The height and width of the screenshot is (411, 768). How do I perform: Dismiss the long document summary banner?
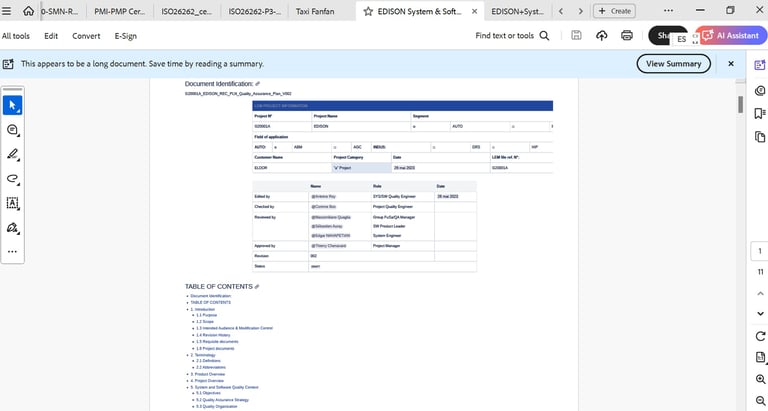pos(731,64)
